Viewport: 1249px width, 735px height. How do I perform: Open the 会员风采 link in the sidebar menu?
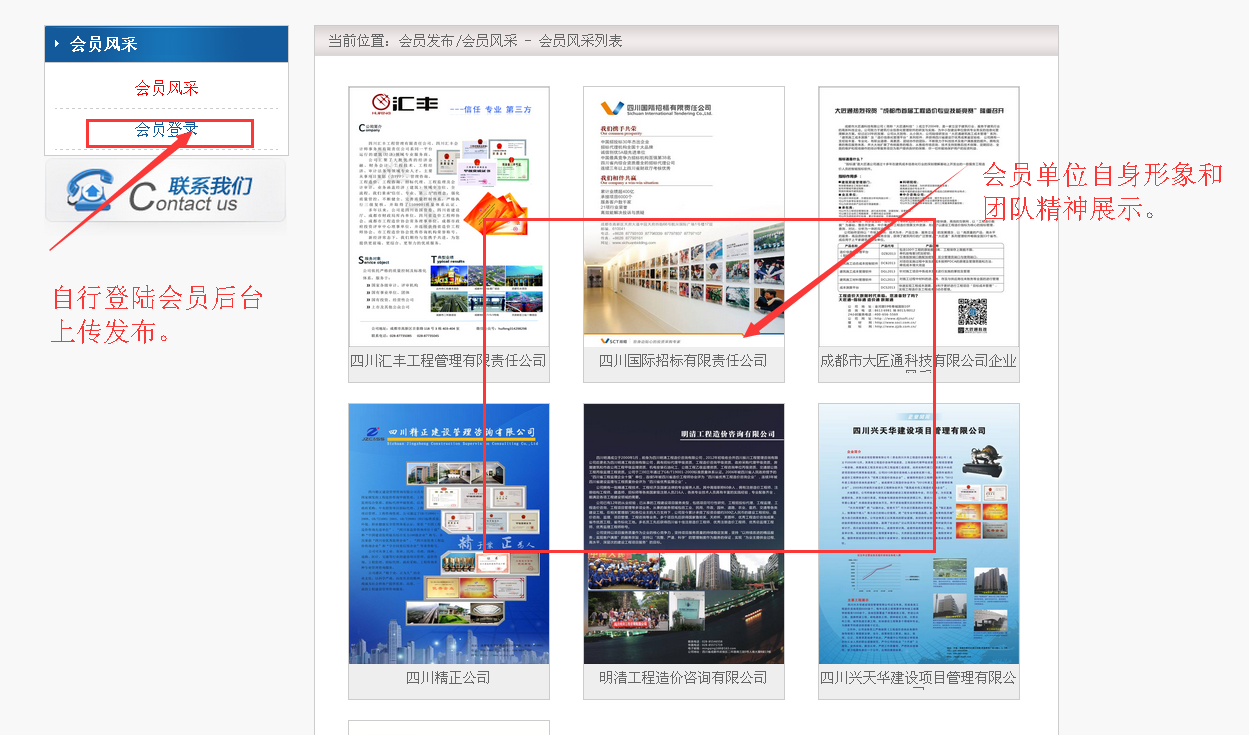[167, 88]
